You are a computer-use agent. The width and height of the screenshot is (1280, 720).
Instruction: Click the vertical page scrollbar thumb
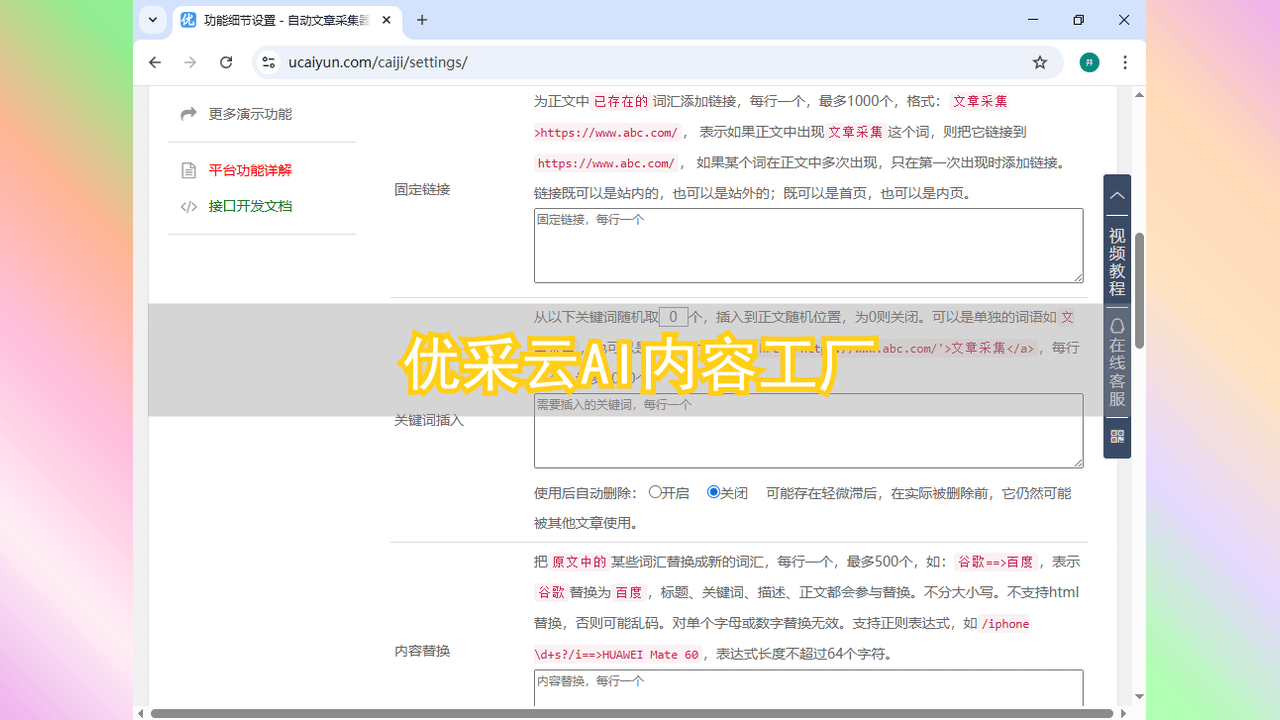pyautogui.click(x=1139, y=290)
